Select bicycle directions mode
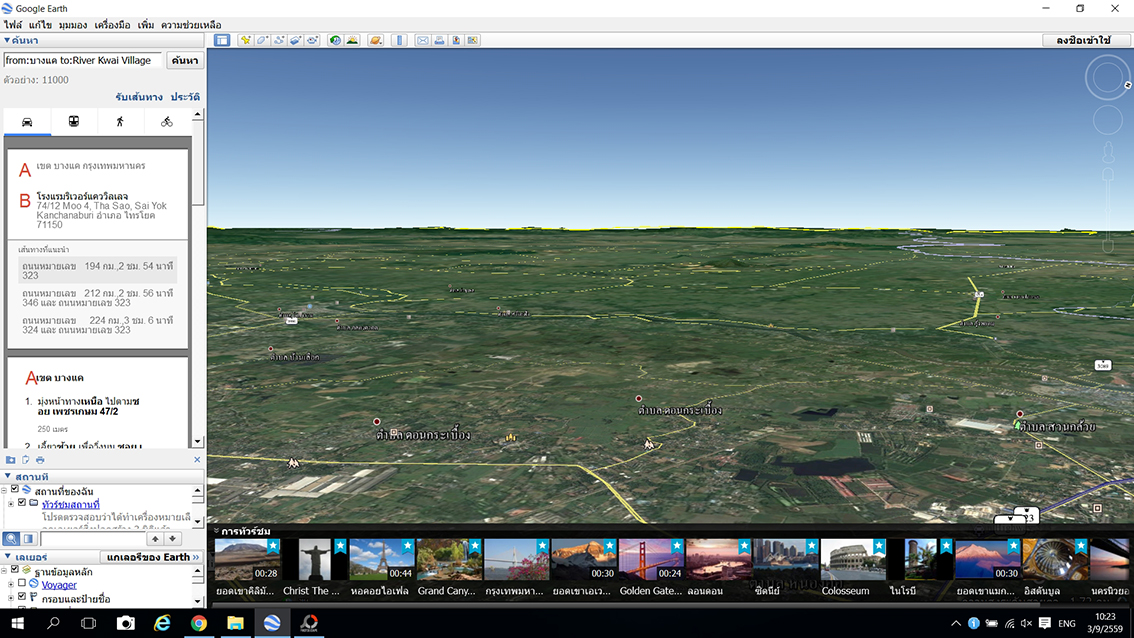The width and height of the screenshot is (1134, 638). pos(167,122)
